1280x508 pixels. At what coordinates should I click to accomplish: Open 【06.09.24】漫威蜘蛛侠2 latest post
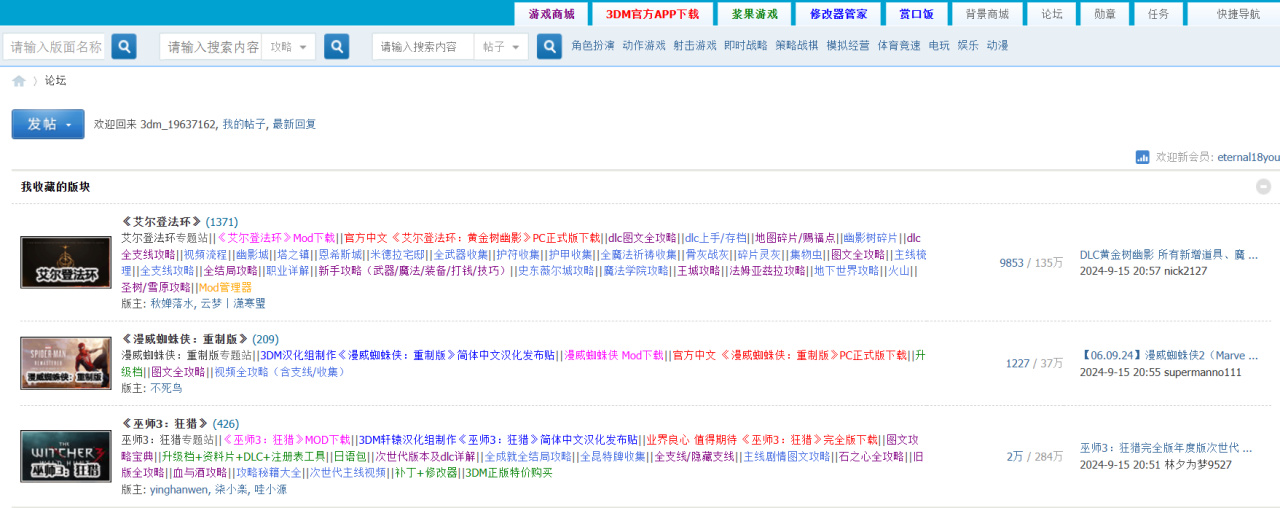1169,355
